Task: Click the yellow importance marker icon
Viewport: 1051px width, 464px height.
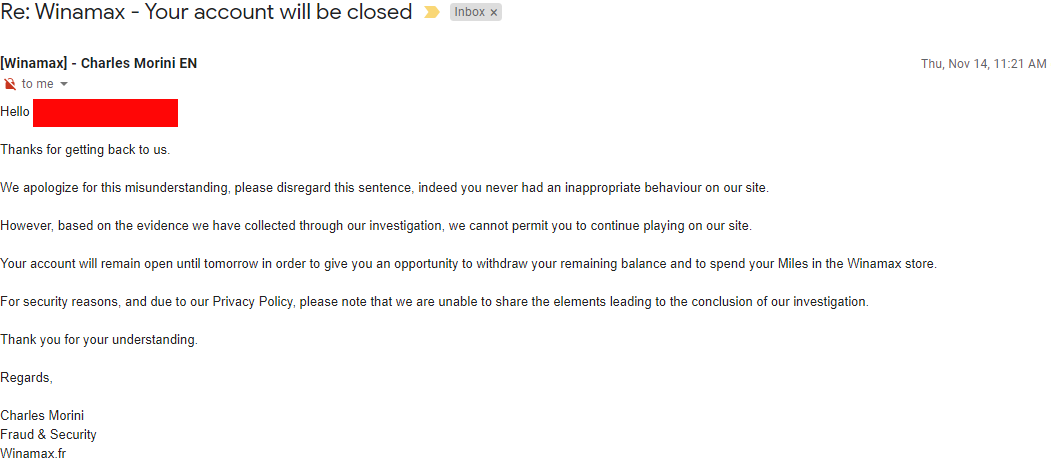Action: point(431,12)
